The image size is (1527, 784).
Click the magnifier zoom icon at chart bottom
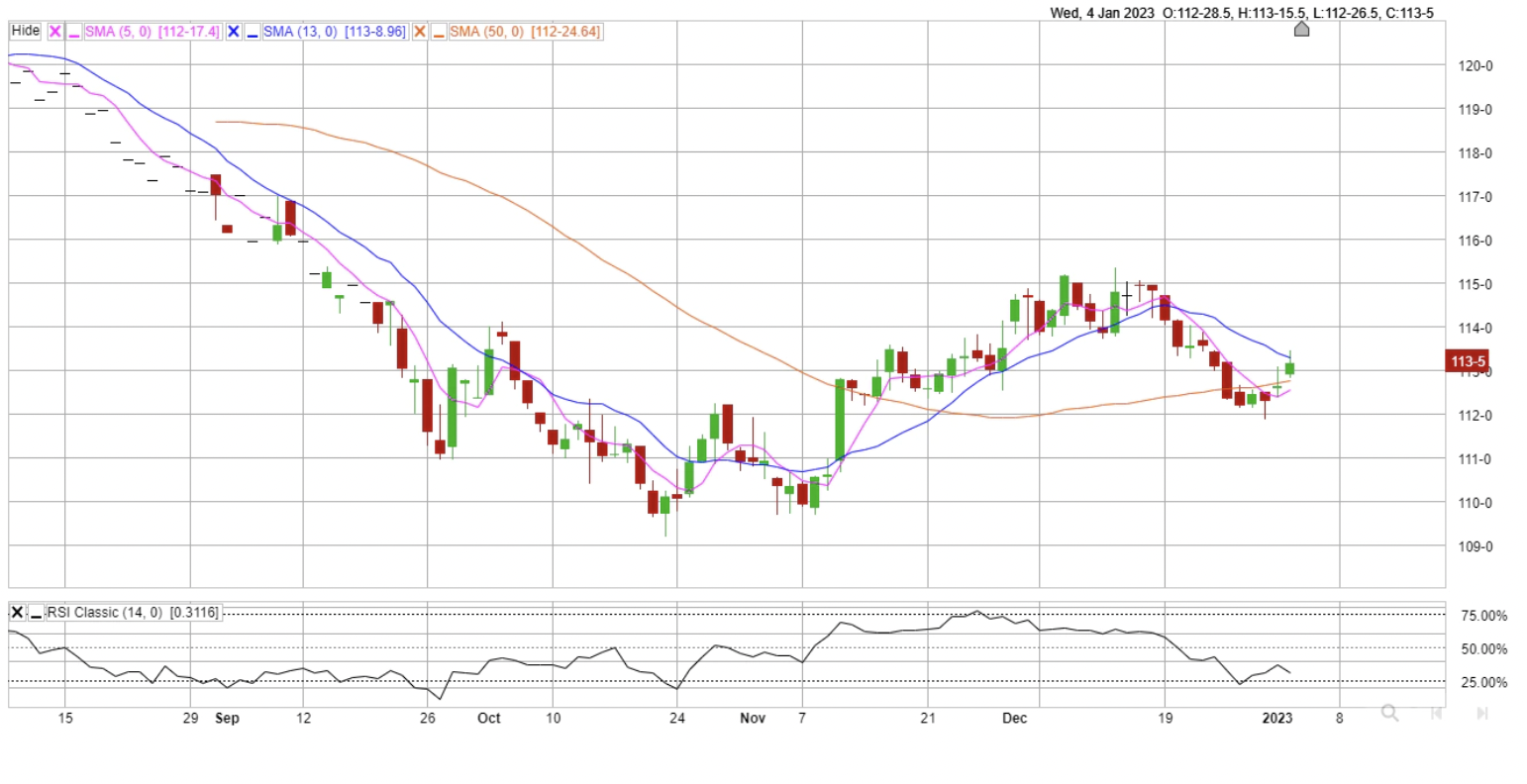[x=1389, y=713]
